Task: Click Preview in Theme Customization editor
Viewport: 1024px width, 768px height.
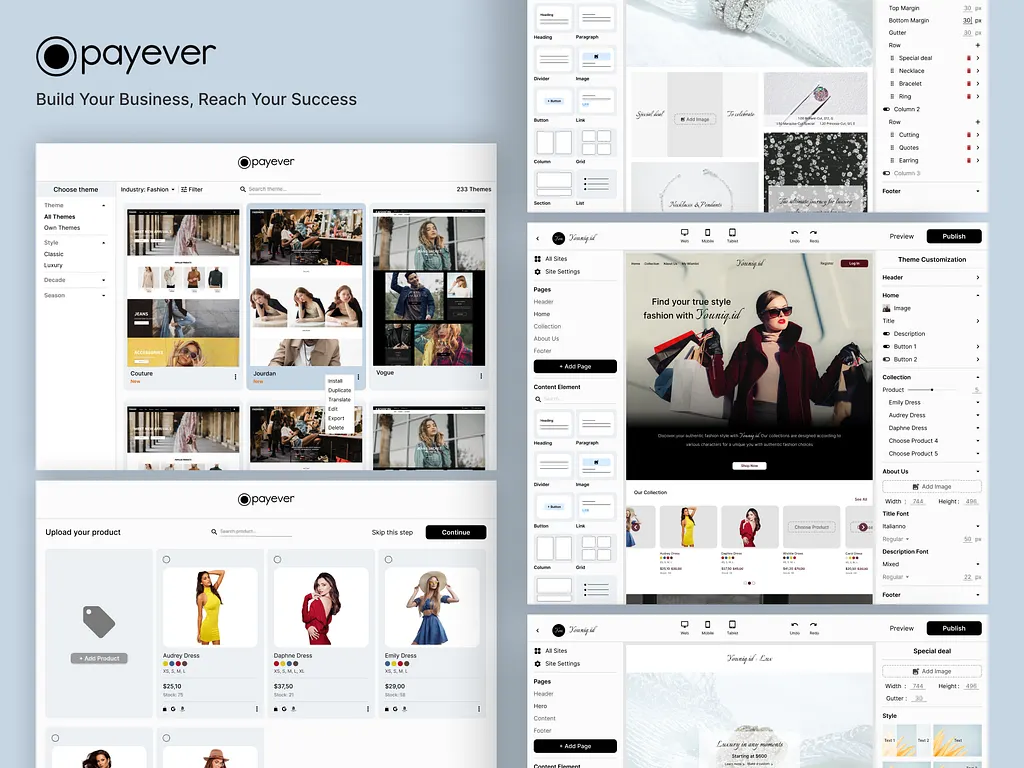Action: tap(901, 236)
